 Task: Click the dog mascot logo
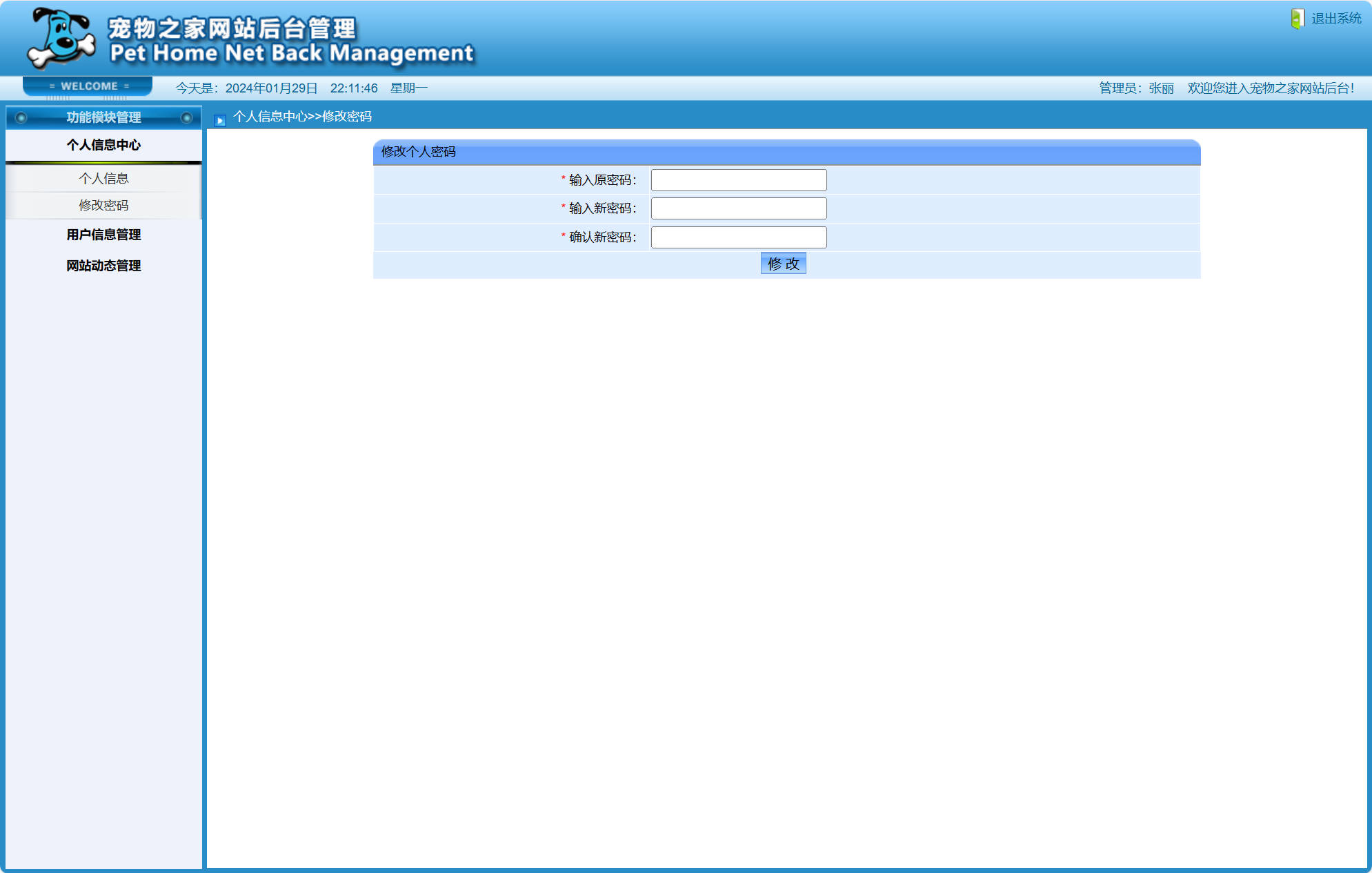[x=61, y=38]
